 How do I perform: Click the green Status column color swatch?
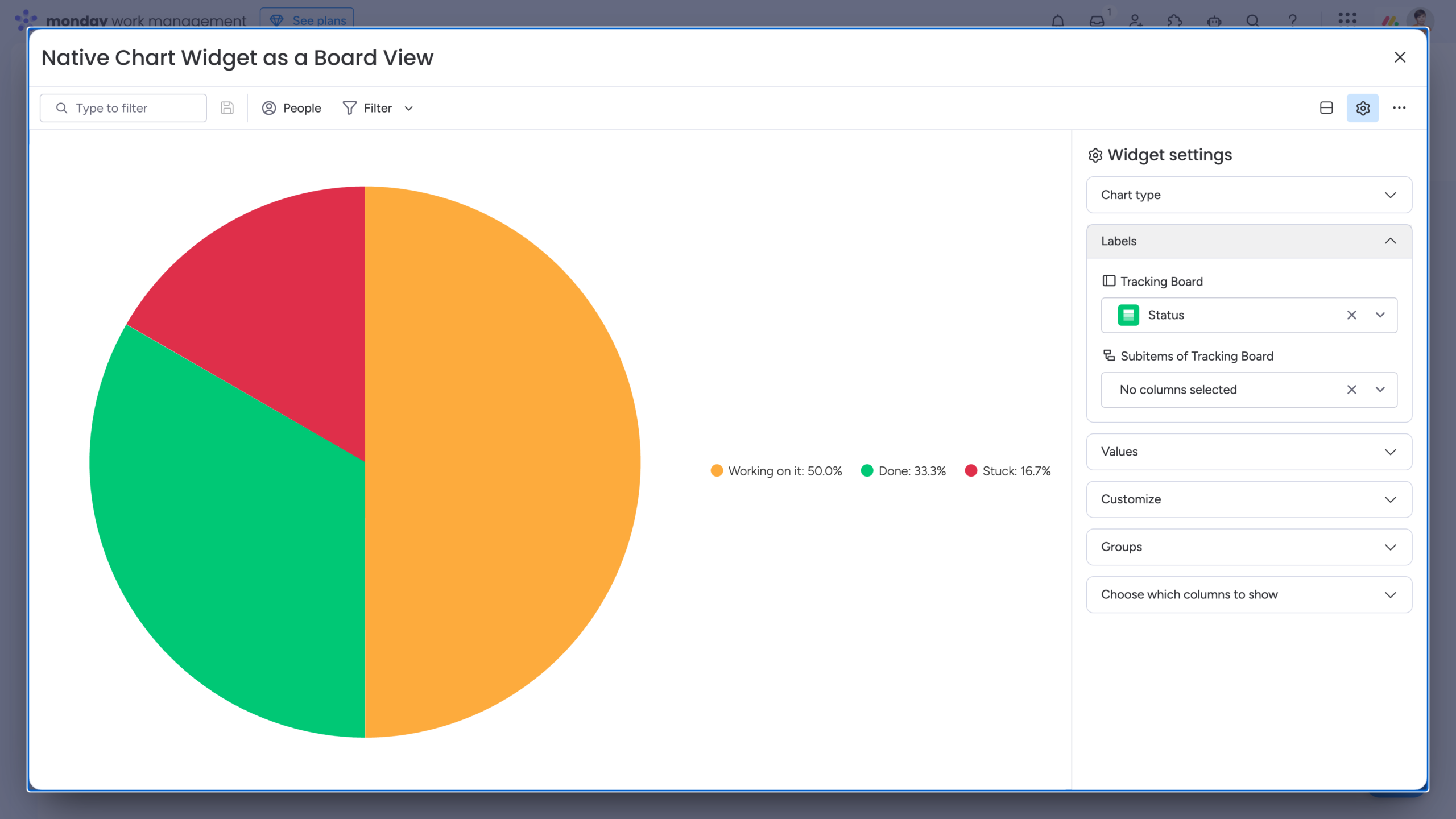(1129, 315)
